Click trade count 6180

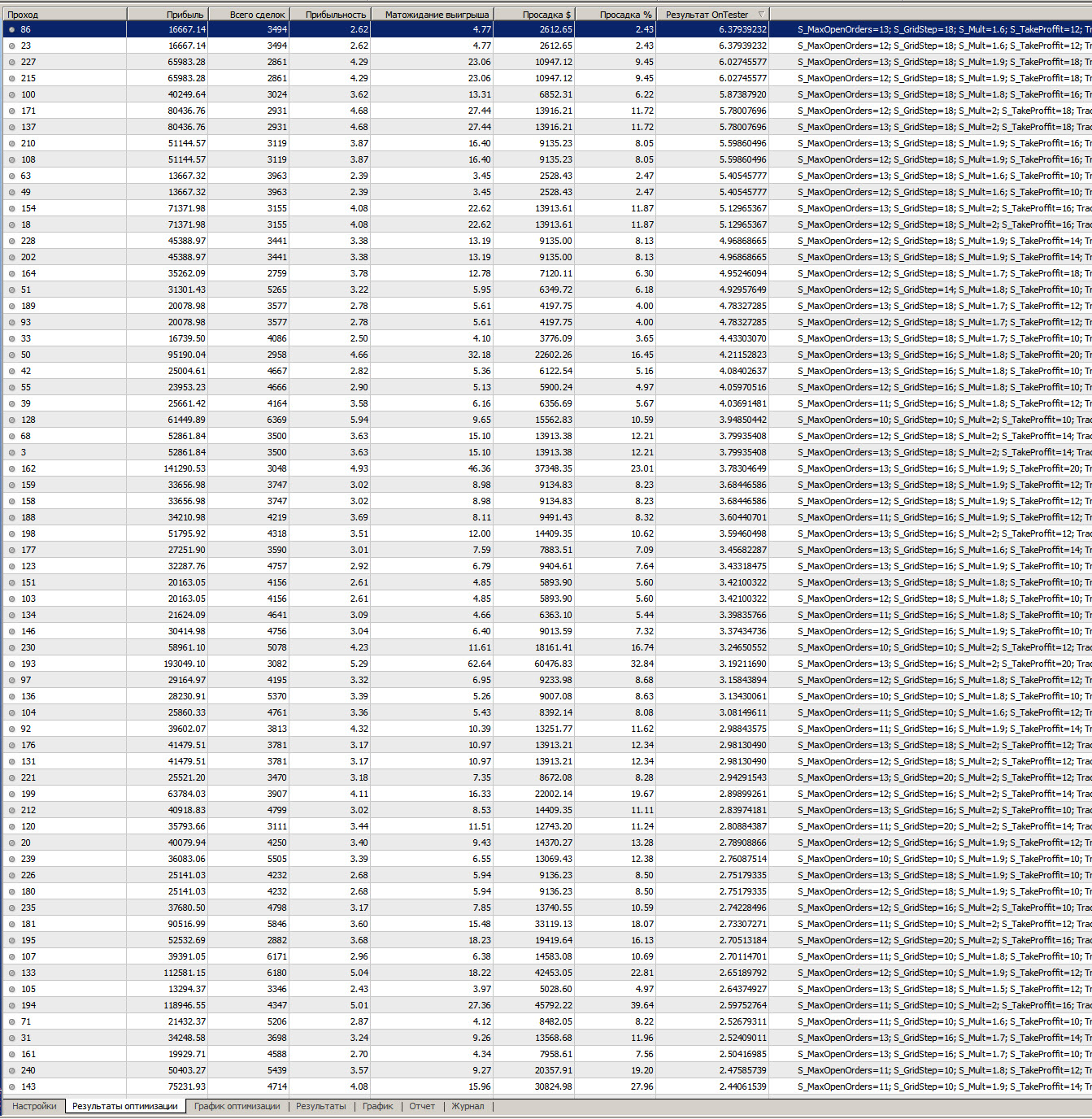coord(277,973)
